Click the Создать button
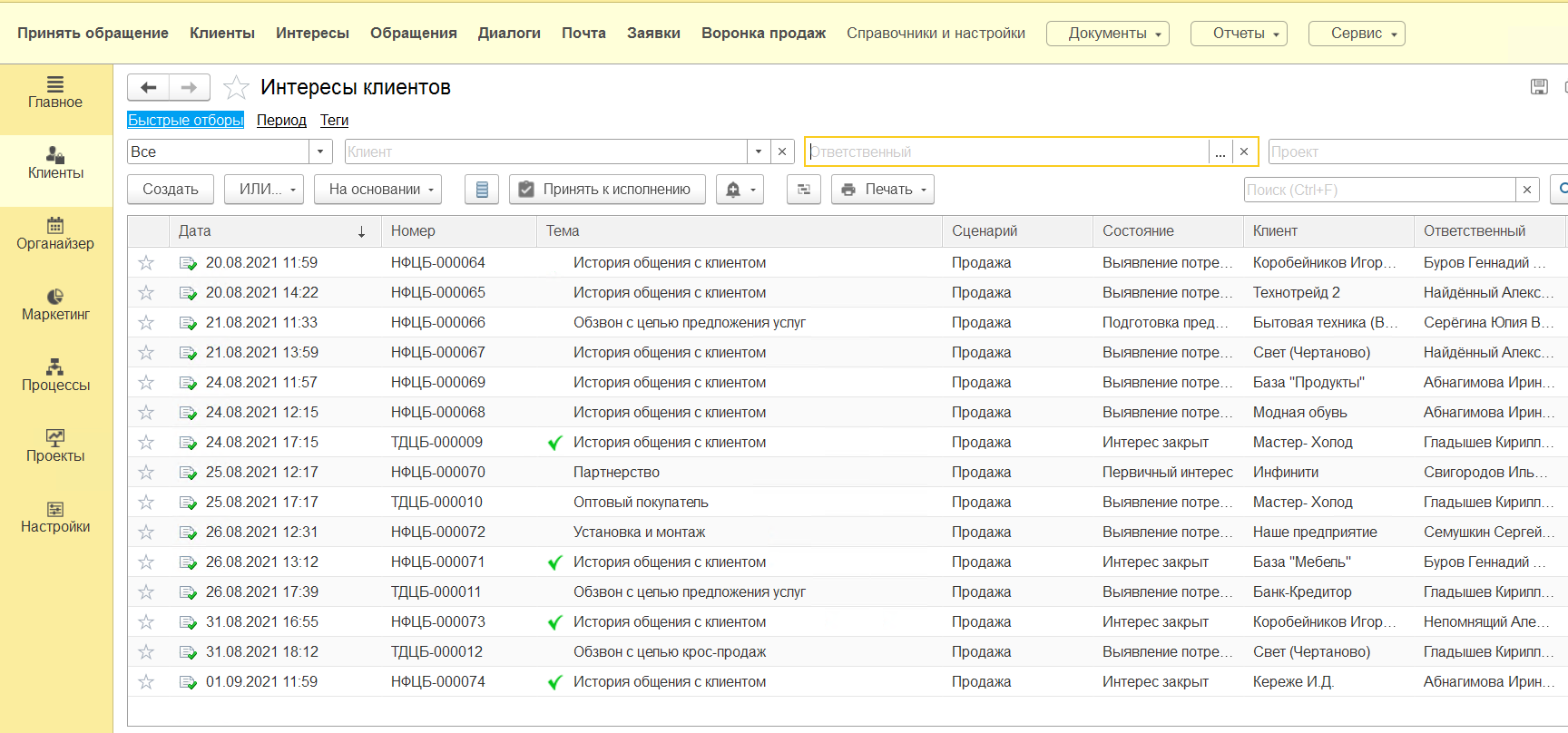The image size is (1568, 733). pos(171,190)
